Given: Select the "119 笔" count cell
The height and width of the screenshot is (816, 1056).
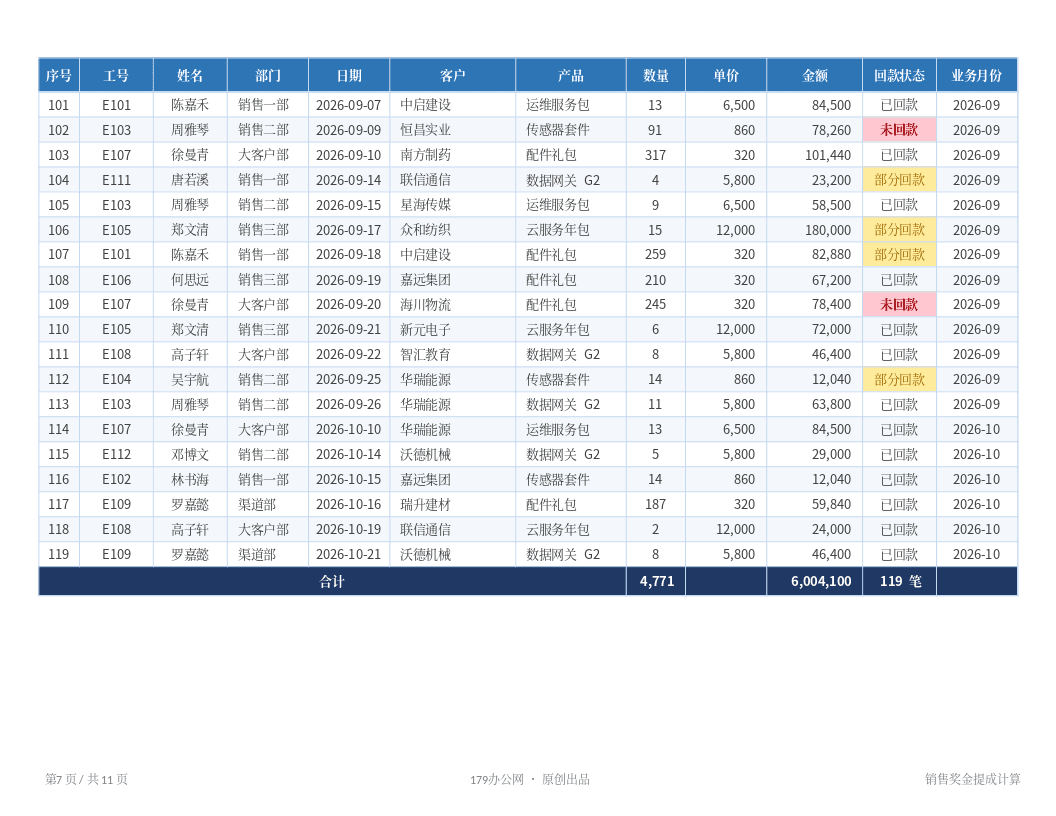Looking at the screenshot, I should pos(900,581).
